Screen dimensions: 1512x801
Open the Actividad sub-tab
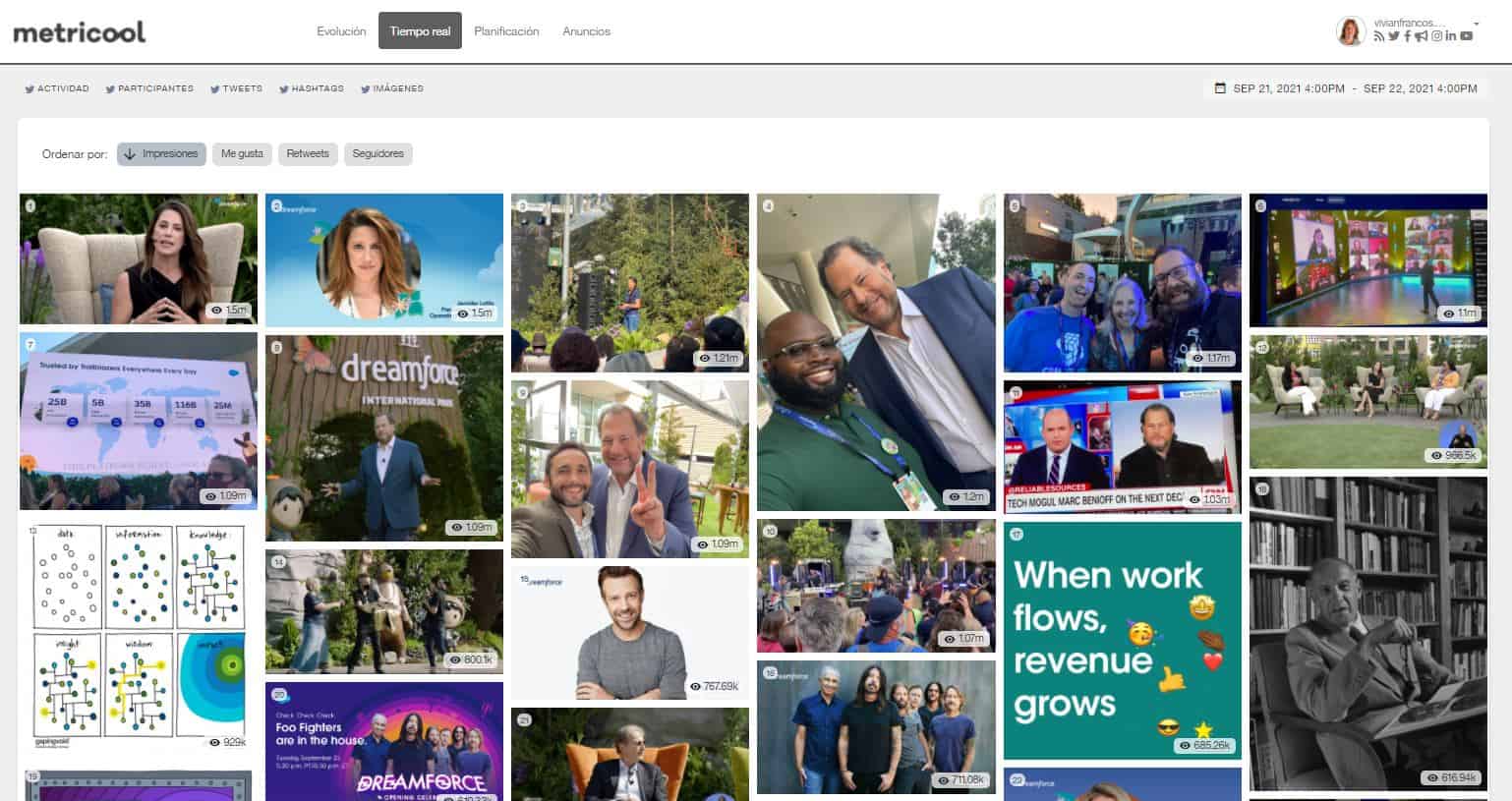tap(57, 88)
